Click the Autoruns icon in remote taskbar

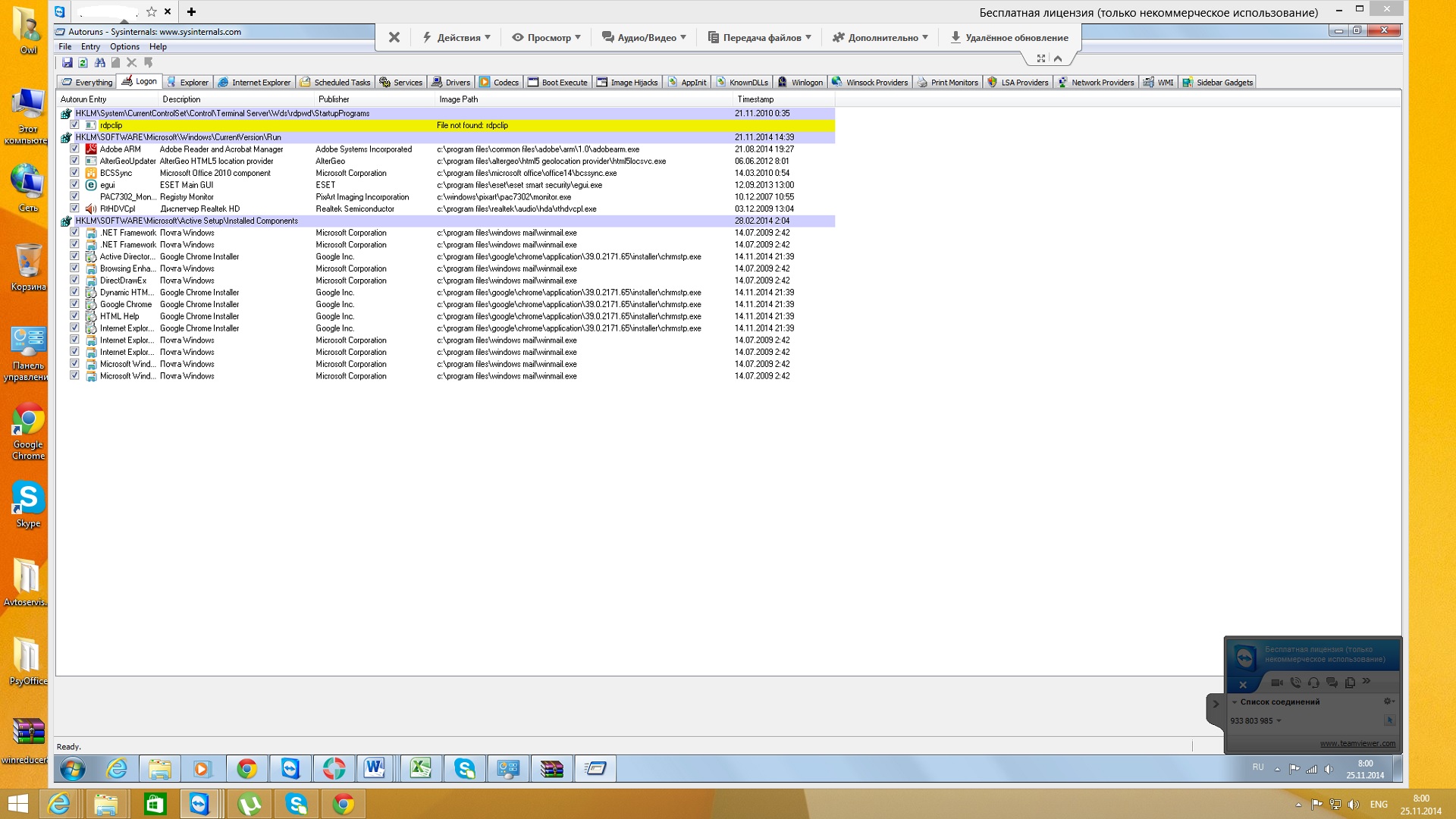pos(595,769)
